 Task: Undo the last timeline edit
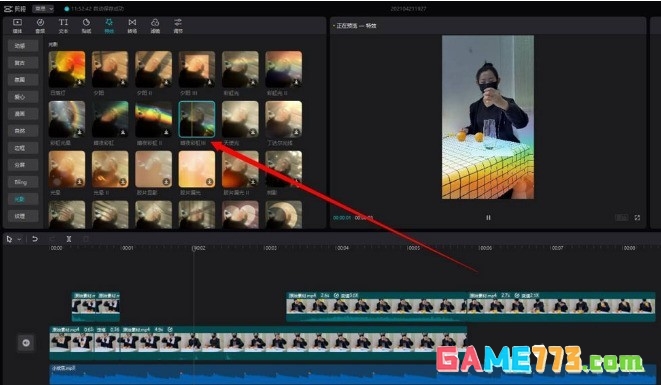[x=35, y=239]
